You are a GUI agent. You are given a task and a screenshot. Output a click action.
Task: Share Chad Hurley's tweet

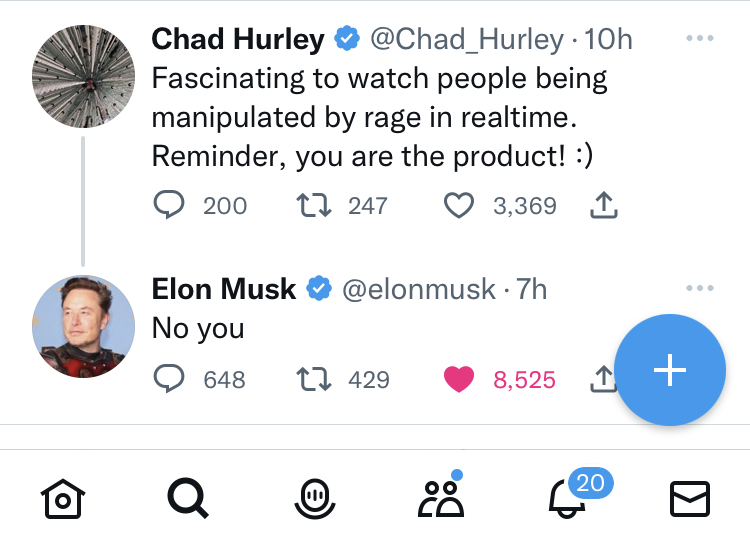click(603, 206)
